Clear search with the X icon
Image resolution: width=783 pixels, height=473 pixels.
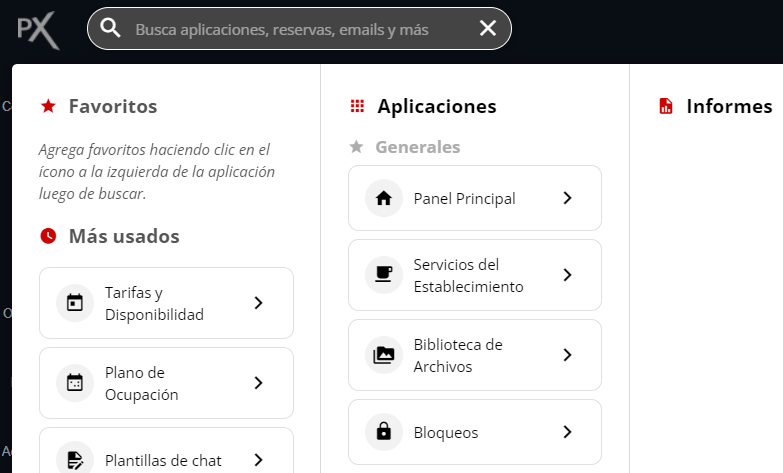coord(488,28)
